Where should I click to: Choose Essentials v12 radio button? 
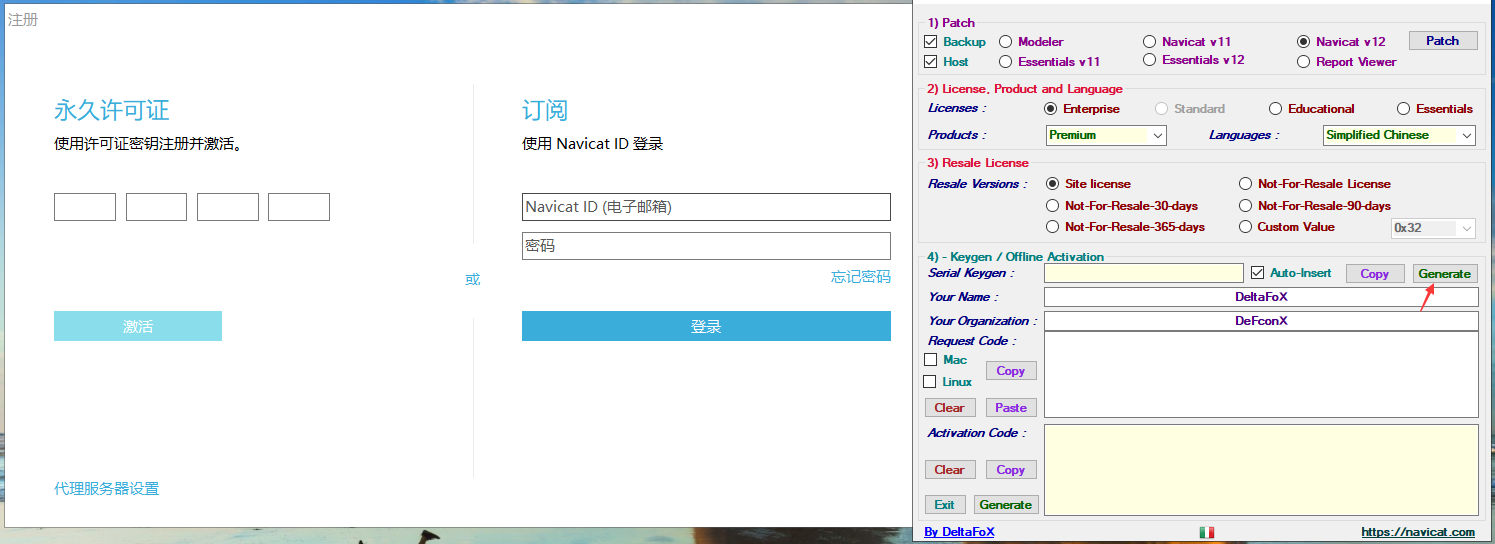[x=1151, y=60]
